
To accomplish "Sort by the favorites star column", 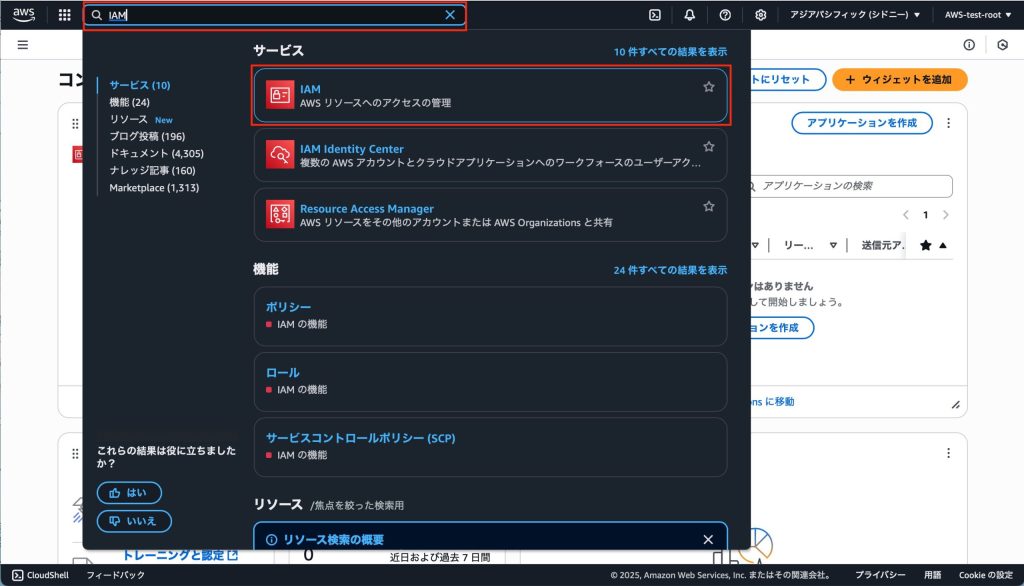I will click(x=933, y=246).
